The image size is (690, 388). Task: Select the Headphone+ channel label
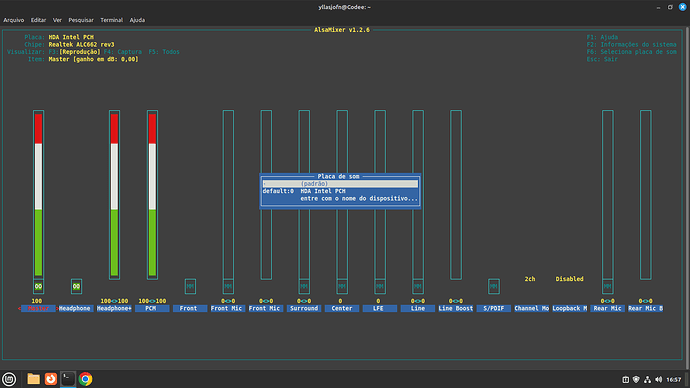point(114,308)
